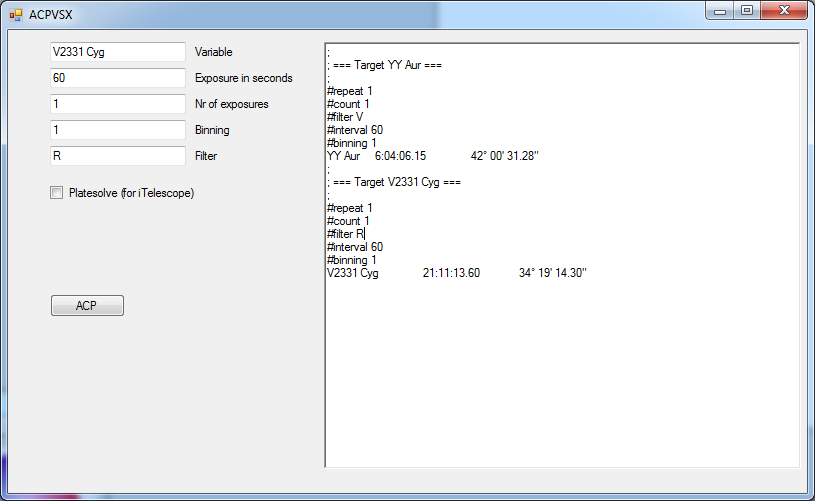
Task: Click the 'Filter' label
Action: pos(206,156)
